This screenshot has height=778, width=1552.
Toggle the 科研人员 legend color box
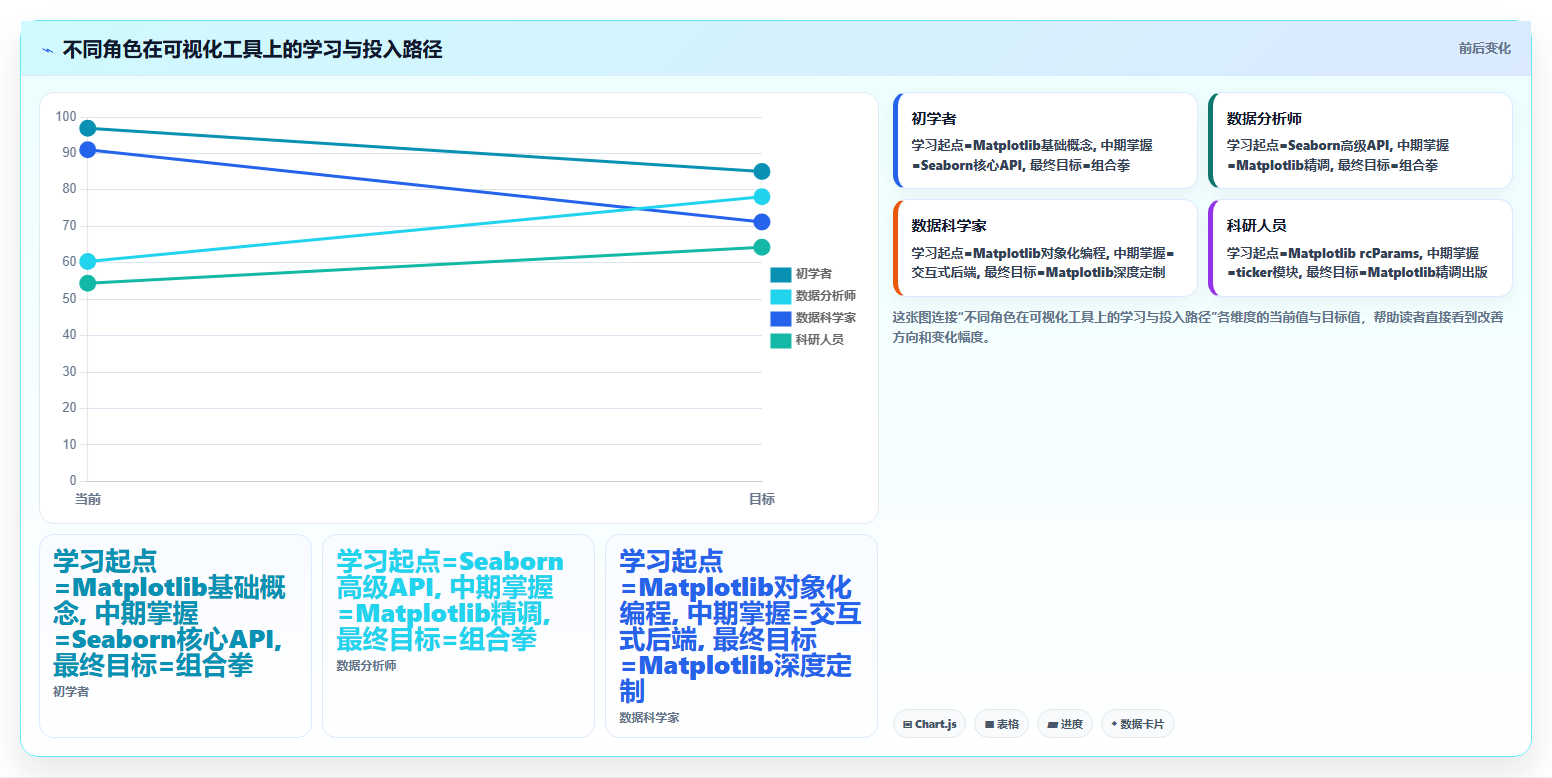point(780,340)
